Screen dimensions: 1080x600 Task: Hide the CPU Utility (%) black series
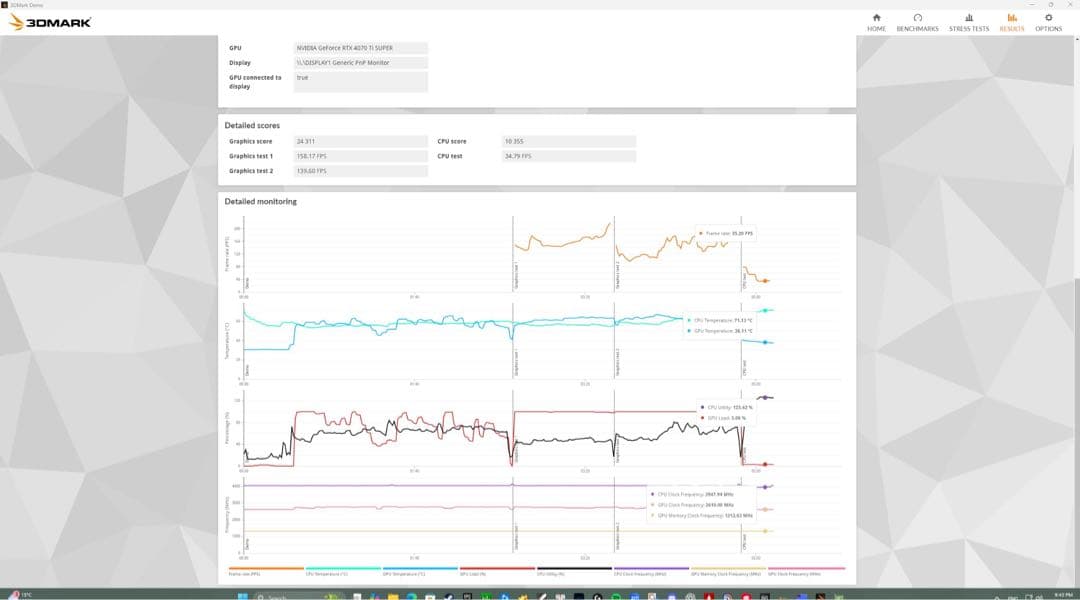point(574,572)
